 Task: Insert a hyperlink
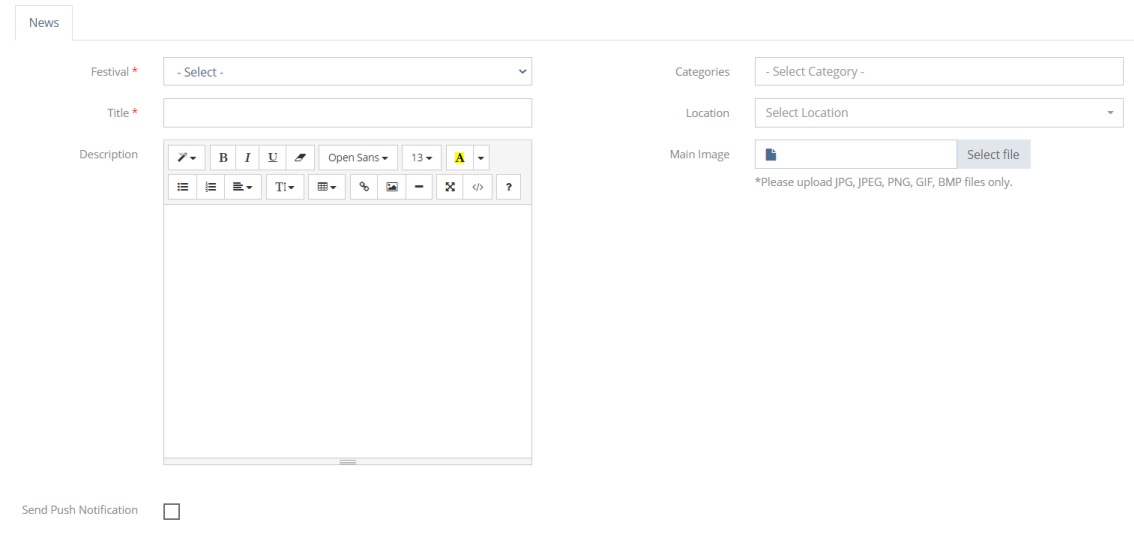tap(364, 186)
